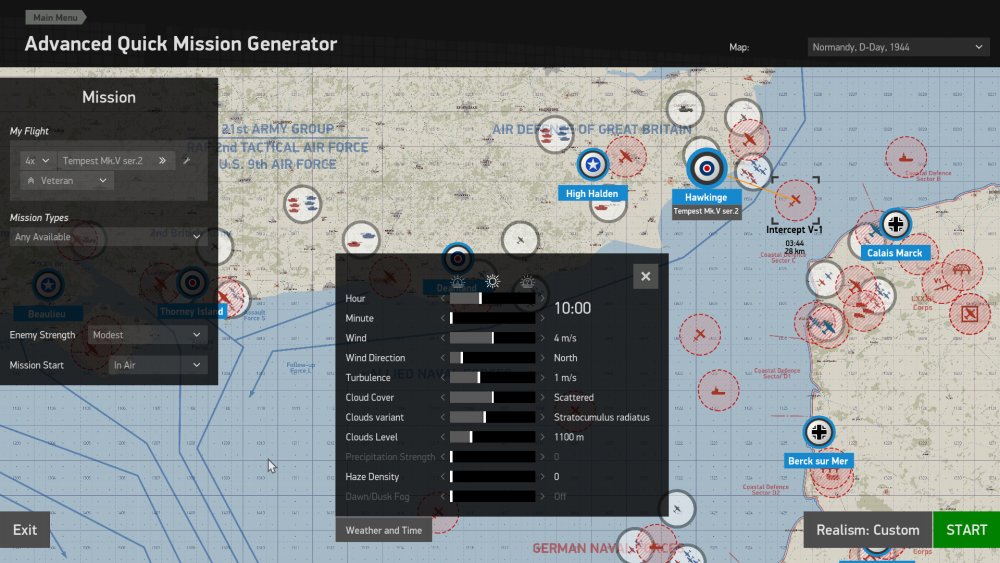Decrease Cloud Cover with left arrow

pos(443,397)
